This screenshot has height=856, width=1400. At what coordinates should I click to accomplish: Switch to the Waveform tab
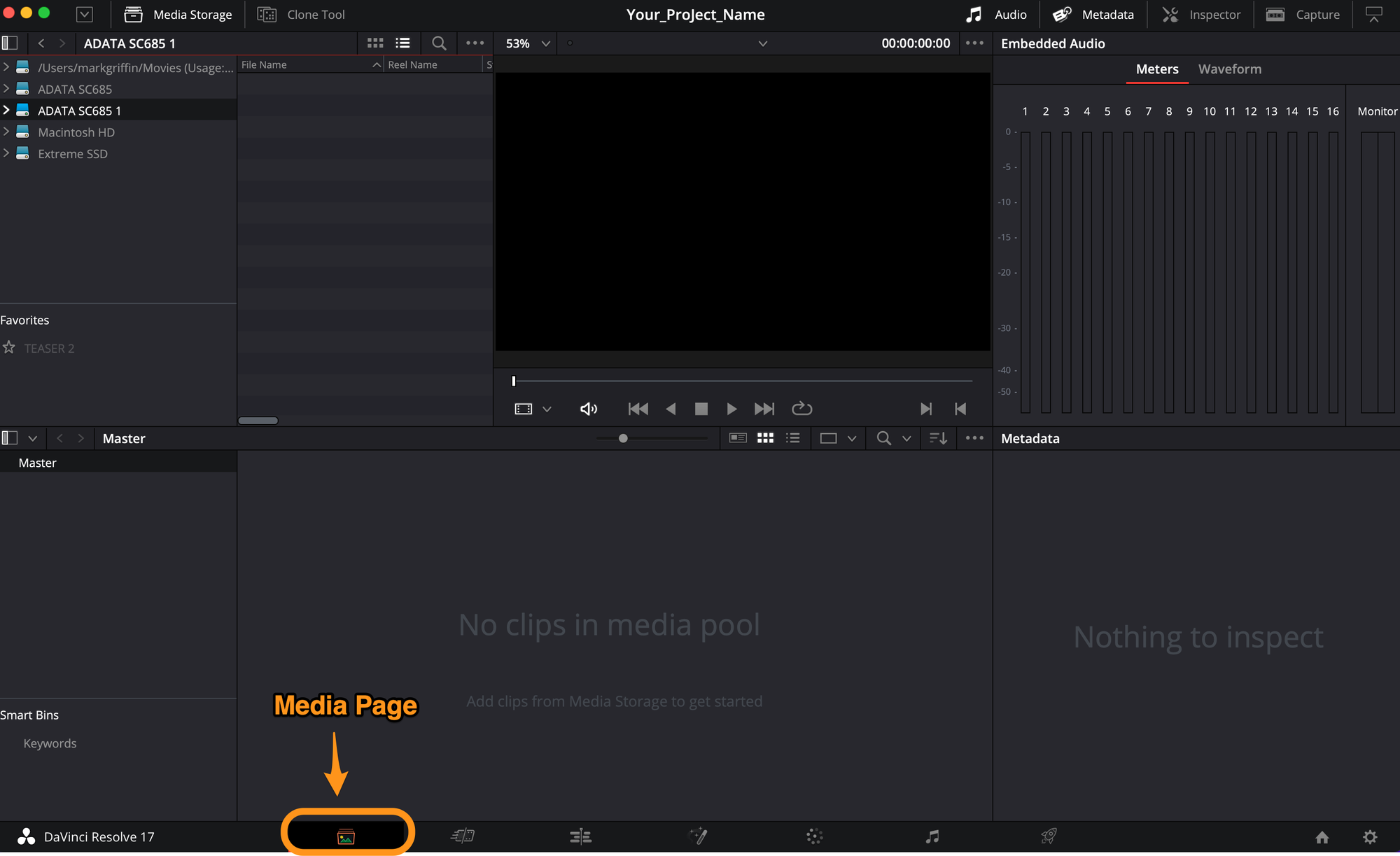[x=1229, y=69]
